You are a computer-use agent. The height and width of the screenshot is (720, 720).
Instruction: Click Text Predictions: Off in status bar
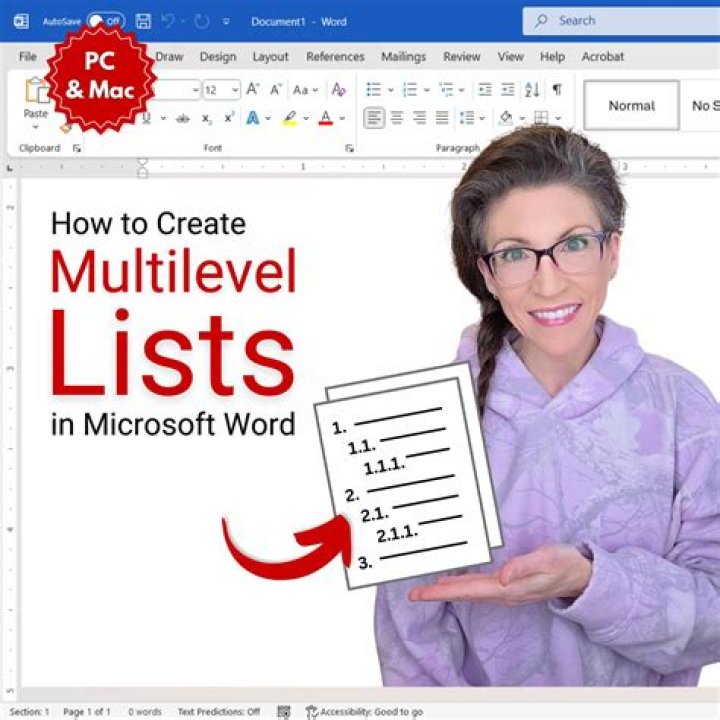[x=219, y=712]
